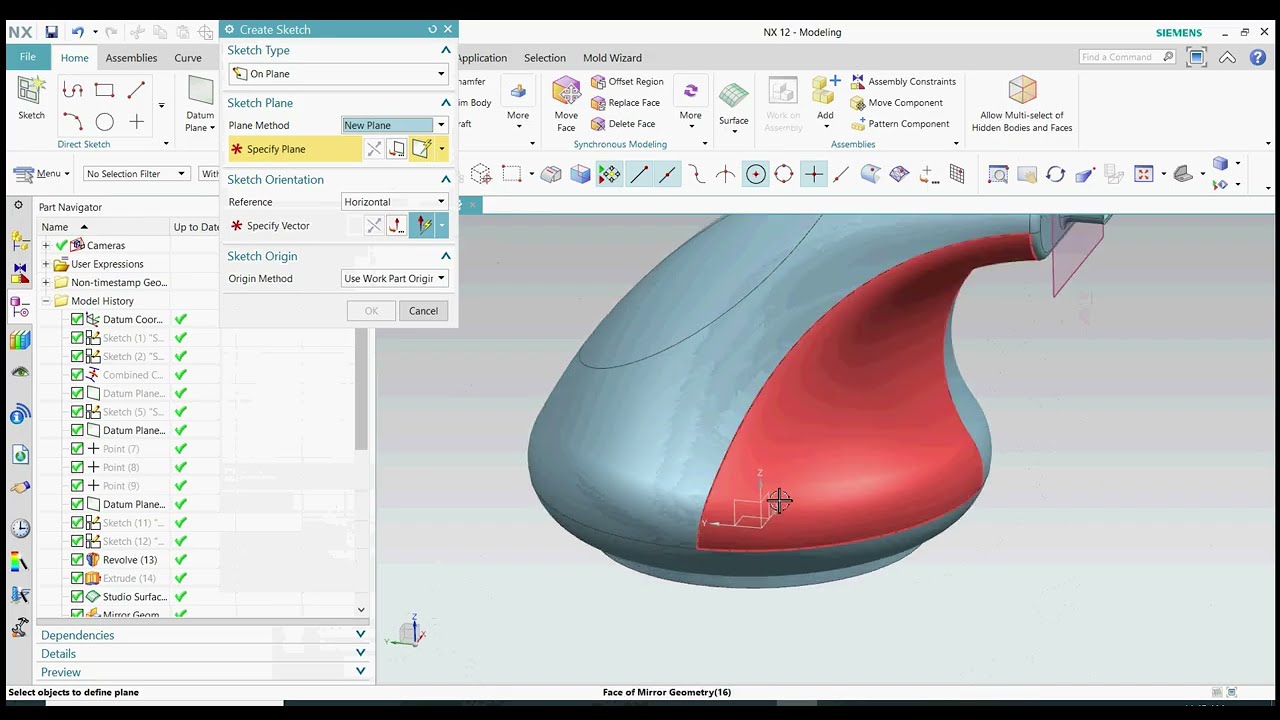Click Delete Face command
This screenshot has width=1280, height=720.
(x=623, y=124)
